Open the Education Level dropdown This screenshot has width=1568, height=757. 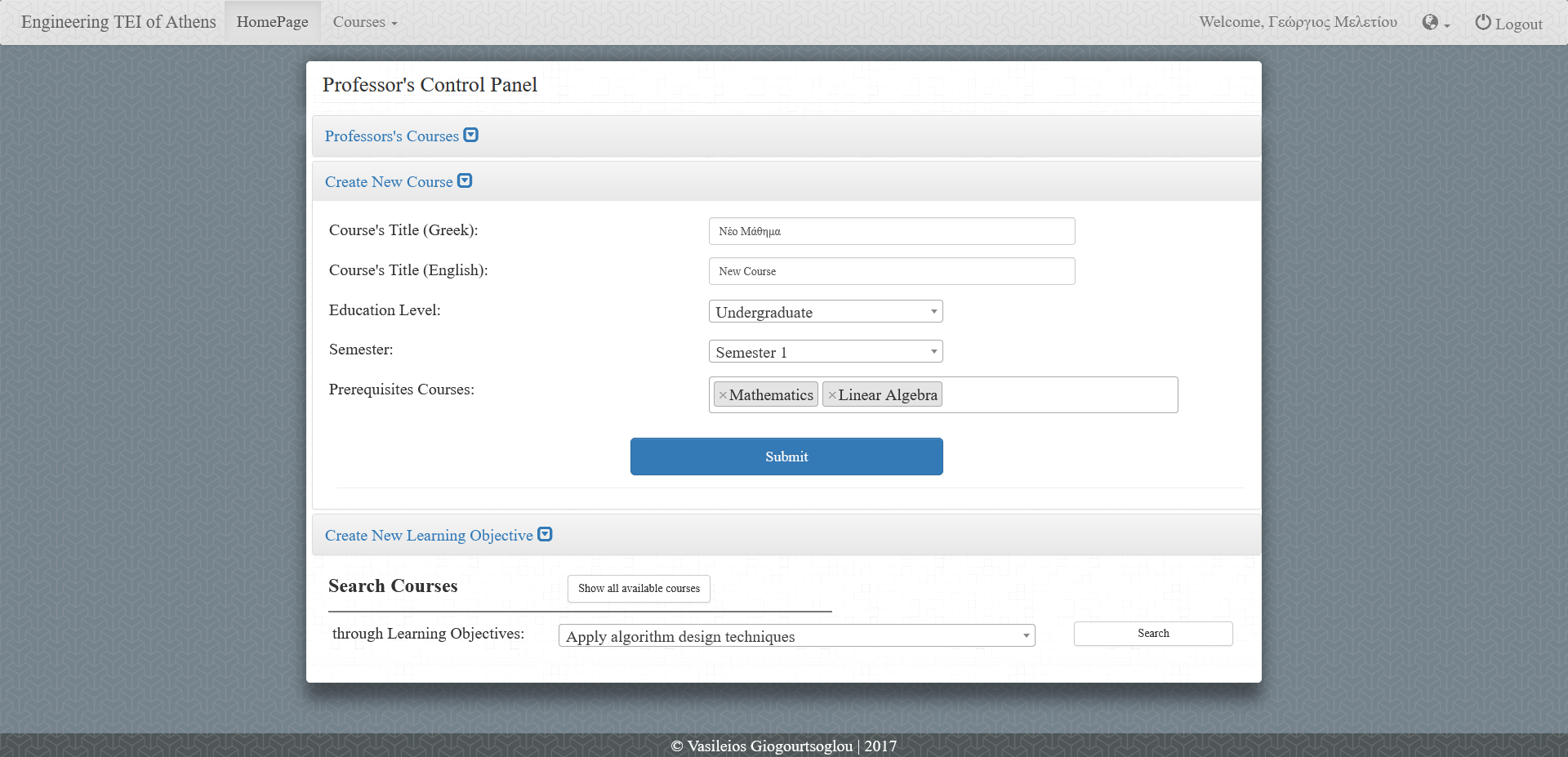(x=826, y=311)
